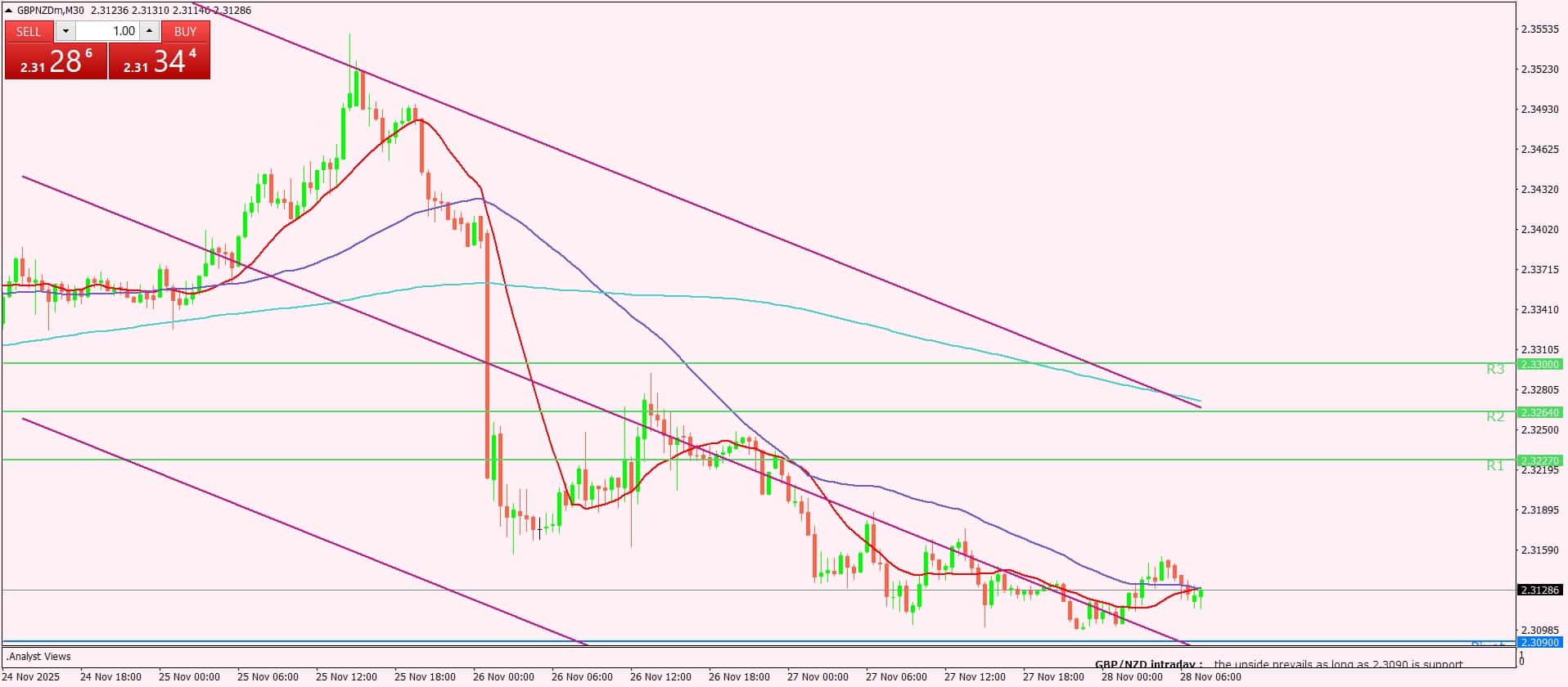Viewport: 1568px width, 687px height.
Task: Click the '27 Nov 06:00' time axis label
Action: (x=896, y=677)
